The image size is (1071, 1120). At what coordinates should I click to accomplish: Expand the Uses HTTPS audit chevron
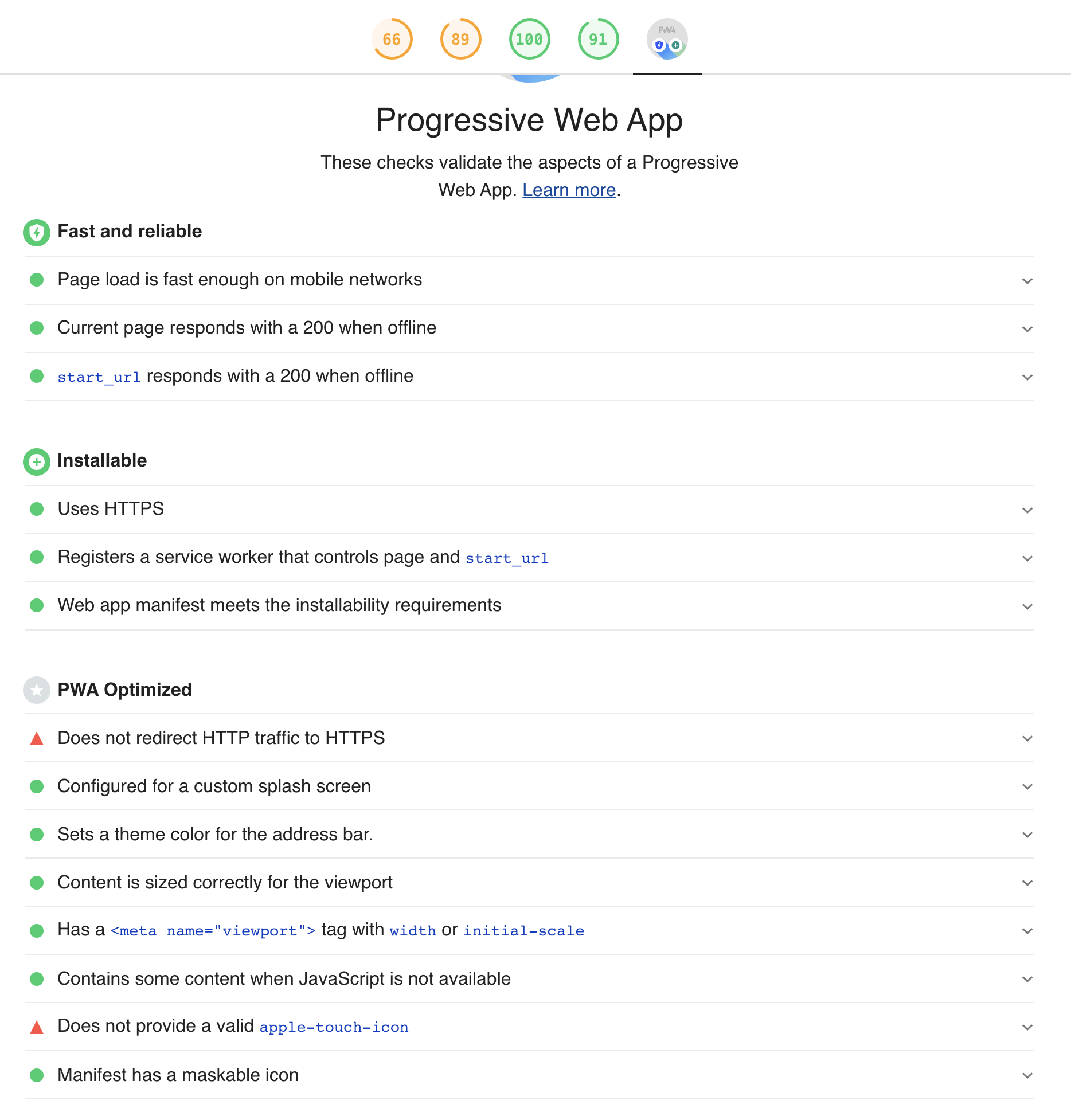click(1027, 510)
